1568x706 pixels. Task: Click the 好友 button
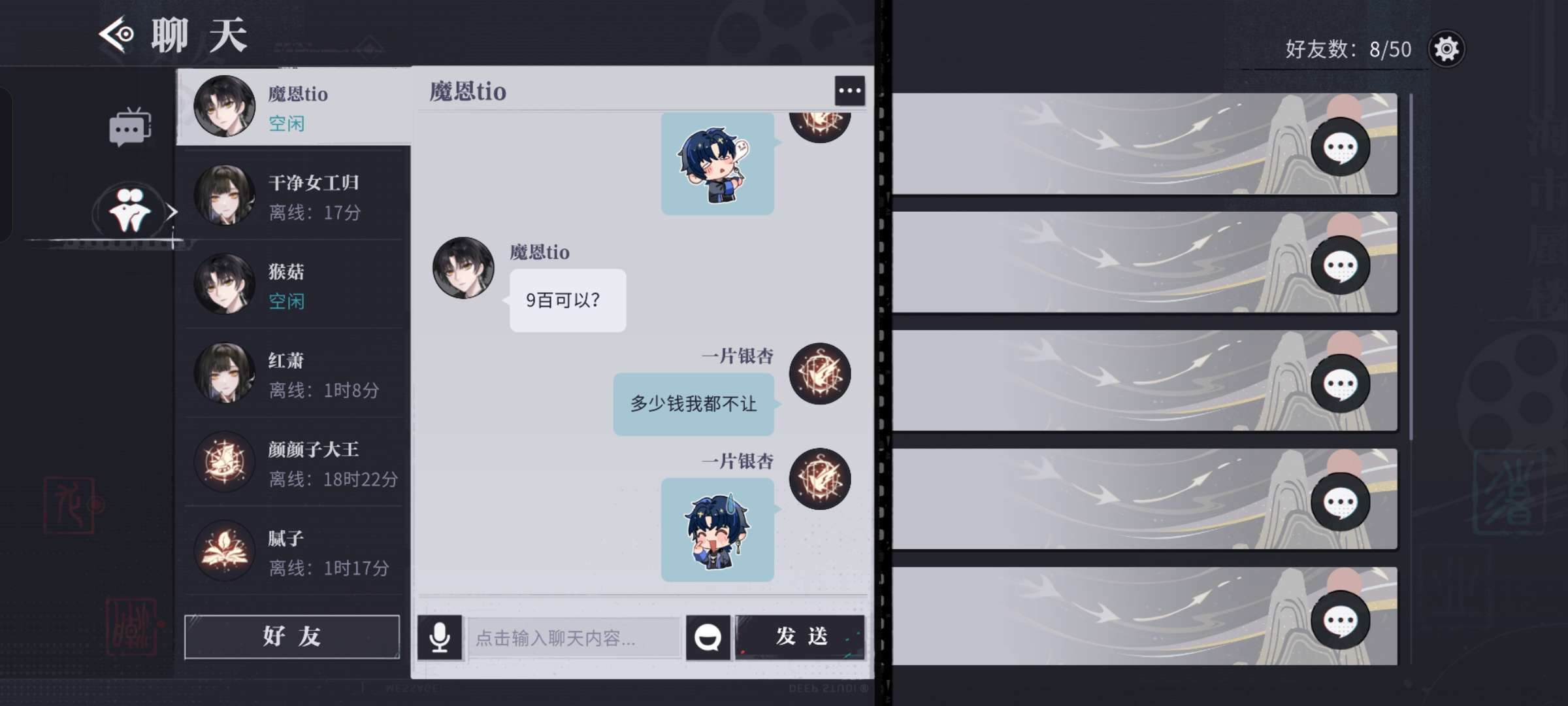click(x=292, y=637)
